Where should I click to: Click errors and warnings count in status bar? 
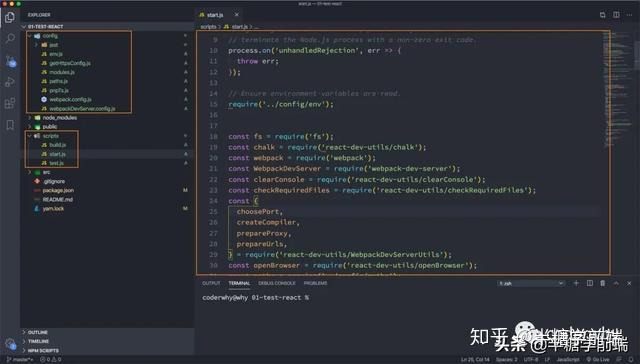click(x=51, y=360)
